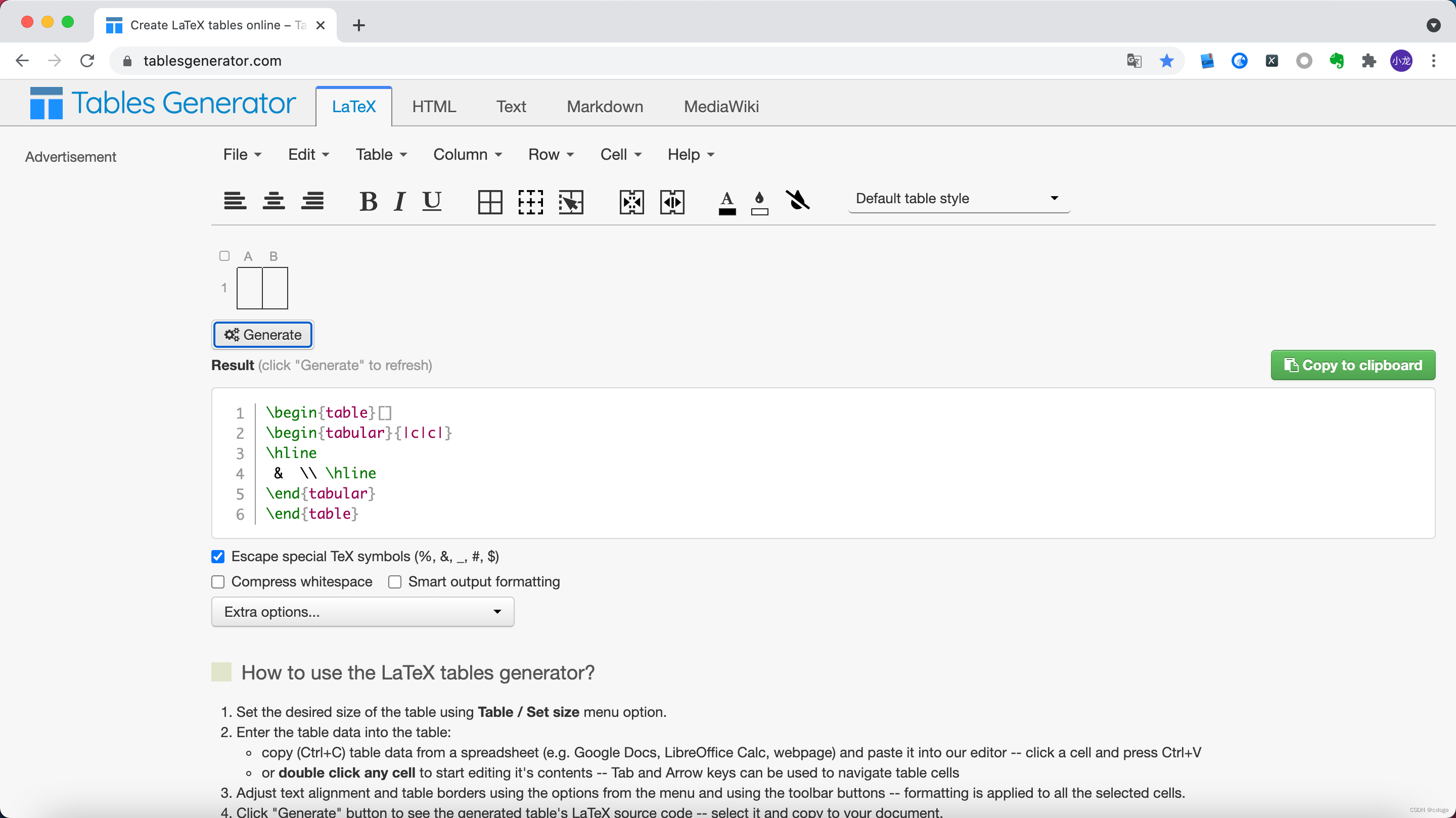This screenshot has height=818, width=1456.
Task: Click the table cell input area
Action: pyautogui.click(x=249, y=288)
